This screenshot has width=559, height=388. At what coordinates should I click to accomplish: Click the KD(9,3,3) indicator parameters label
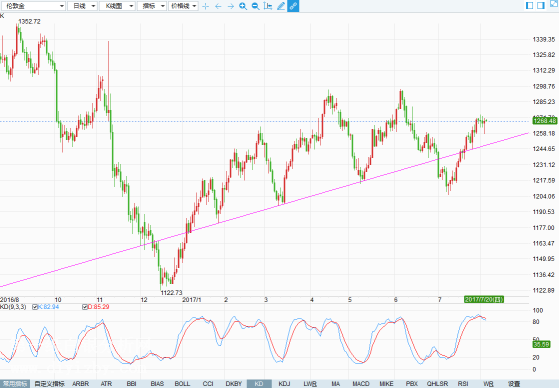pyautogui.click(x=13, y=307)
